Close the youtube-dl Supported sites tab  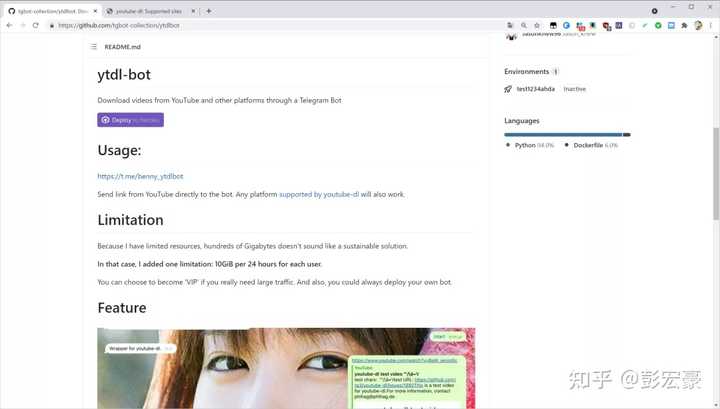pos(193,11)
